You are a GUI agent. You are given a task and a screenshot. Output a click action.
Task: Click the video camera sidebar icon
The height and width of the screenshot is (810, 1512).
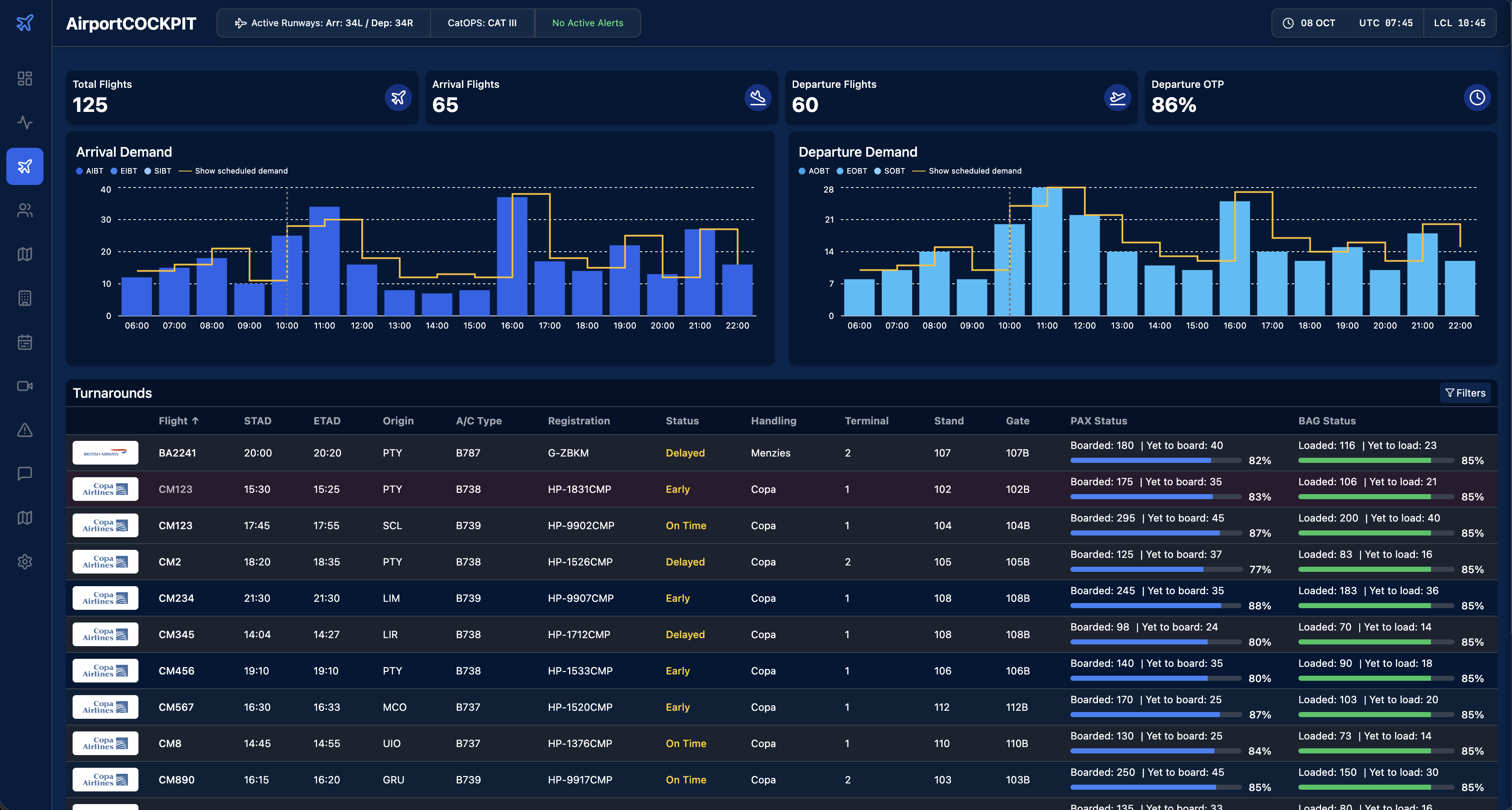[x=24, y=386]
